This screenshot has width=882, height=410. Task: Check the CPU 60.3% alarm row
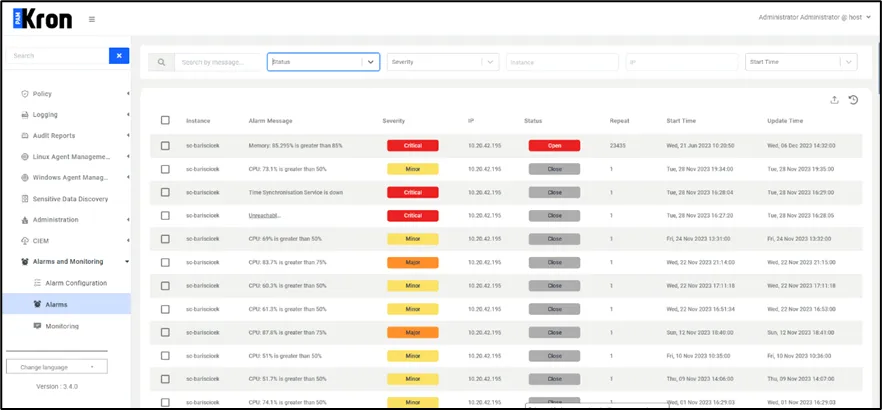point(165,286)
